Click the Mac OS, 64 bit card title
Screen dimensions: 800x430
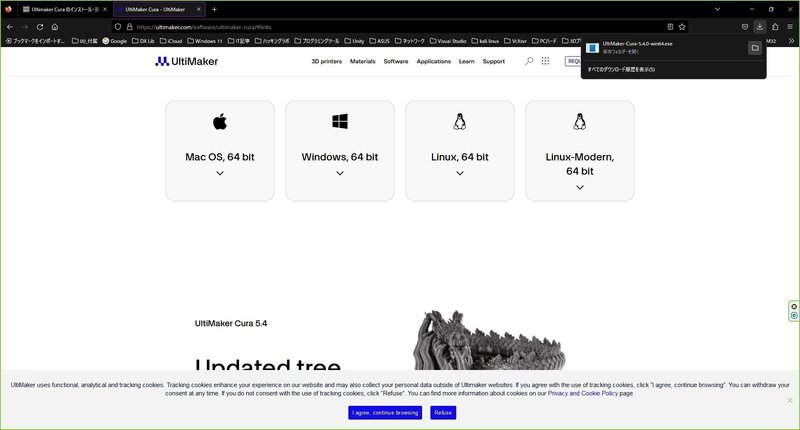220,157
